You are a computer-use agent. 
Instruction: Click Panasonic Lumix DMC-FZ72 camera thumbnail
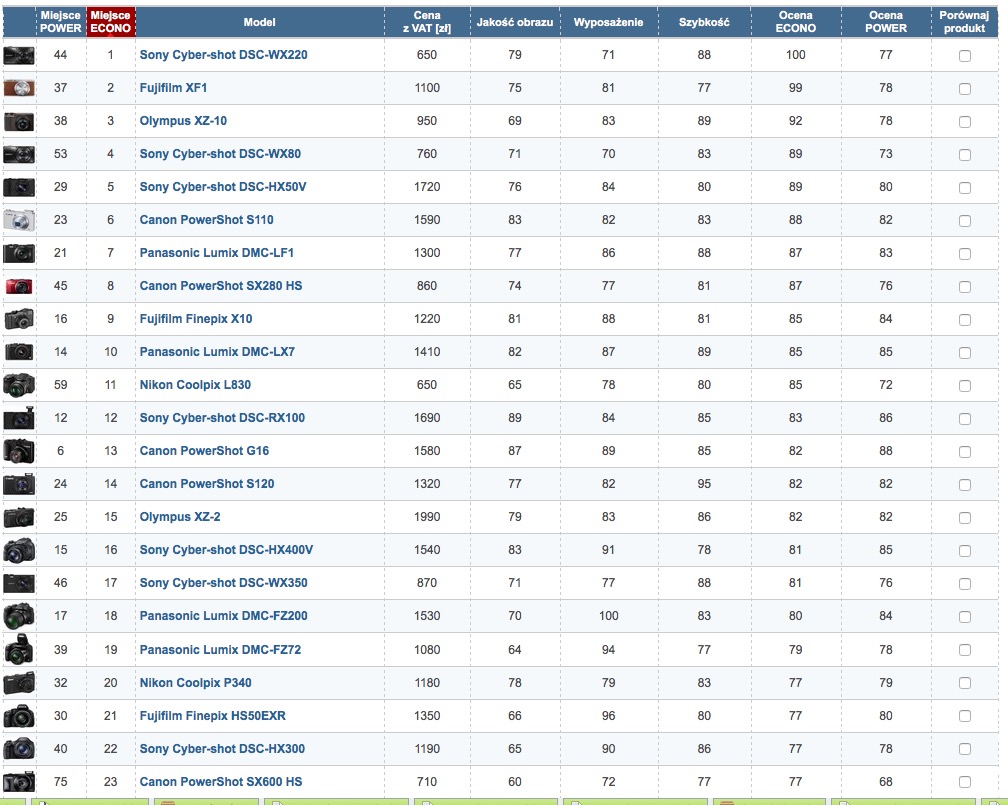point(19,649)
